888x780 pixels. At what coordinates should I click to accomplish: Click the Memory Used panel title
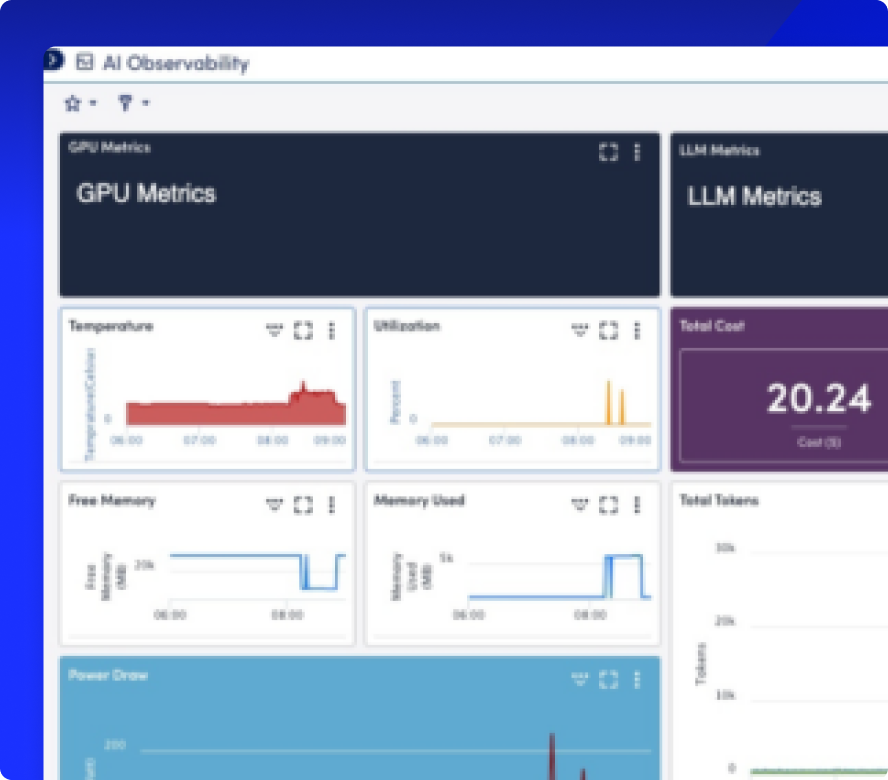[419, 500]
